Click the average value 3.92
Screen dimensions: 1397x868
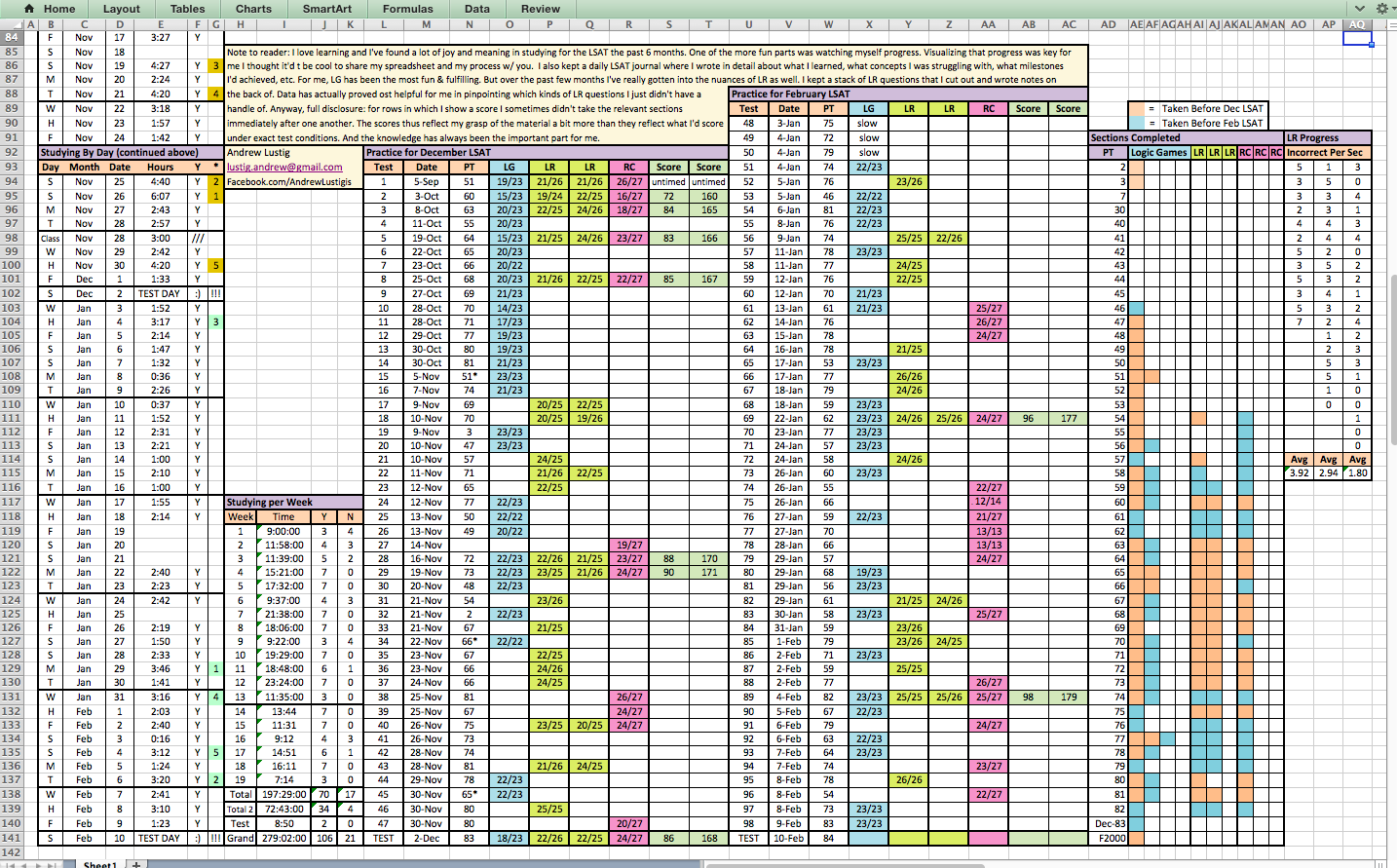1299,472
